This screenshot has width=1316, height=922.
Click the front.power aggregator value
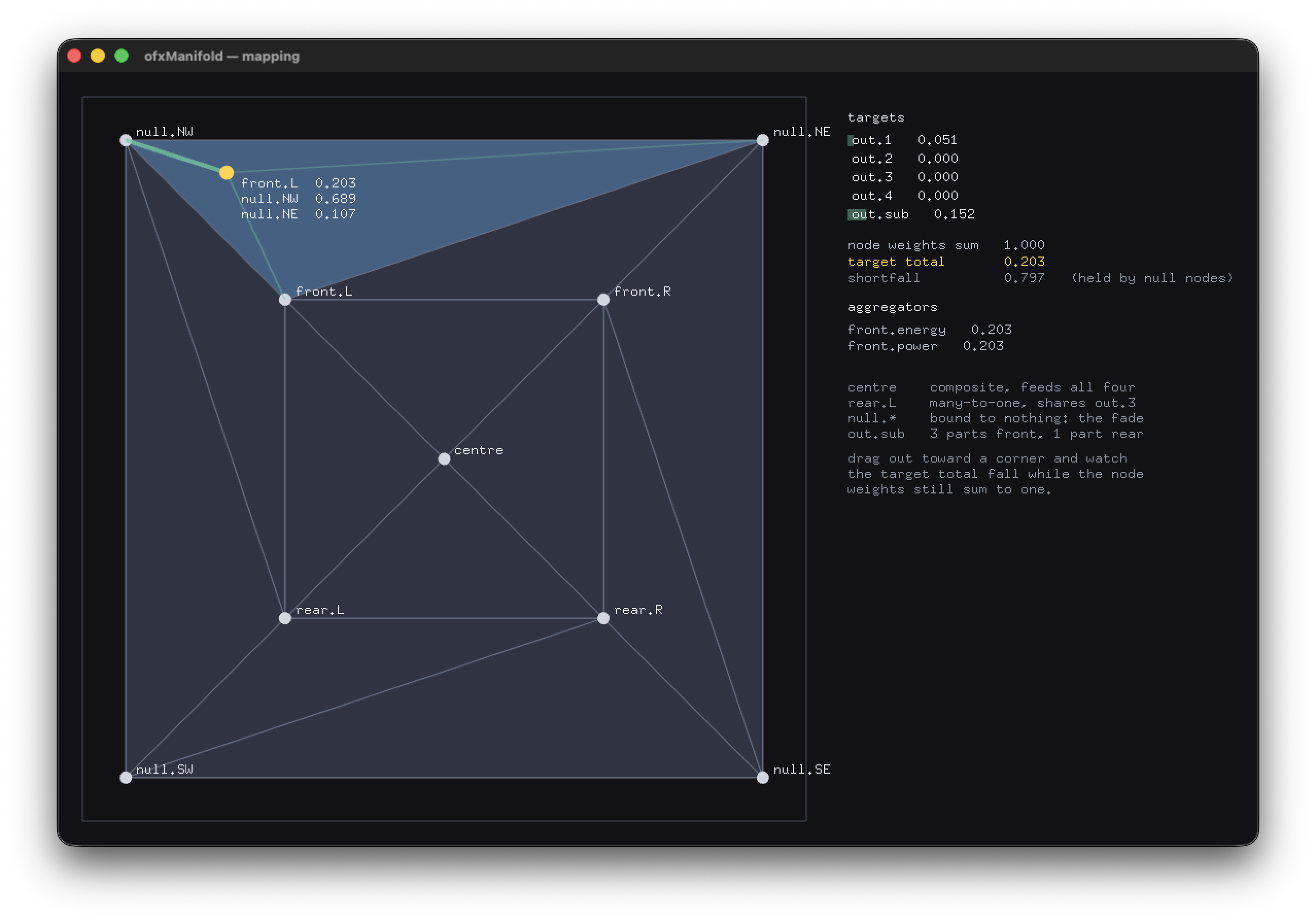(983, 346)
